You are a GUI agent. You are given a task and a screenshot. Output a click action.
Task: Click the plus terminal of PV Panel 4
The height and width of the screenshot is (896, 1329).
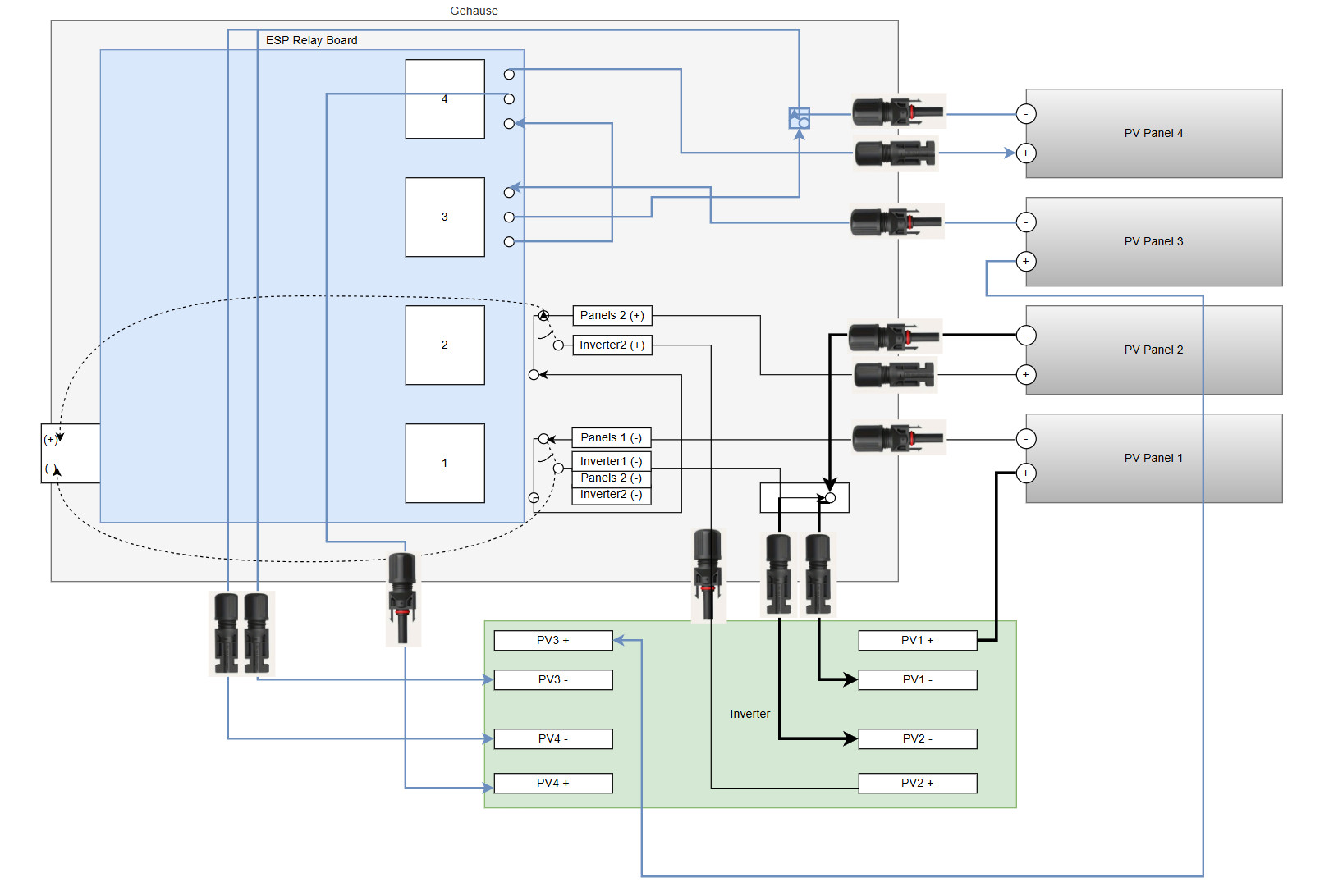tap(1025, 153)
